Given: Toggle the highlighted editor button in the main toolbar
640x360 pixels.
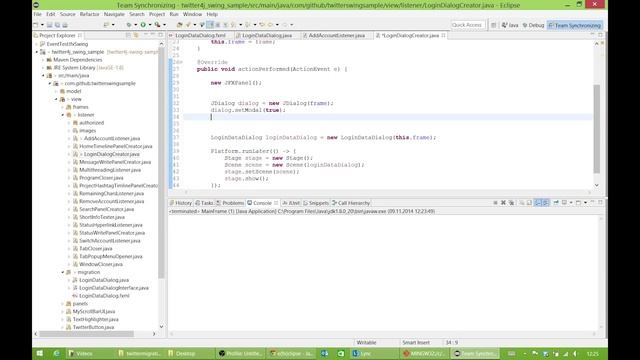Looking at the screenshot, I should (x=210, y=25).
